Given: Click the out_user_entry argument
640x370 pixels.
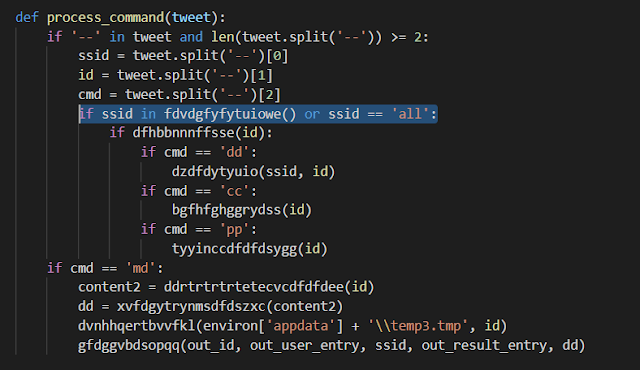Looking at the screenshot, I should [304, 346].
